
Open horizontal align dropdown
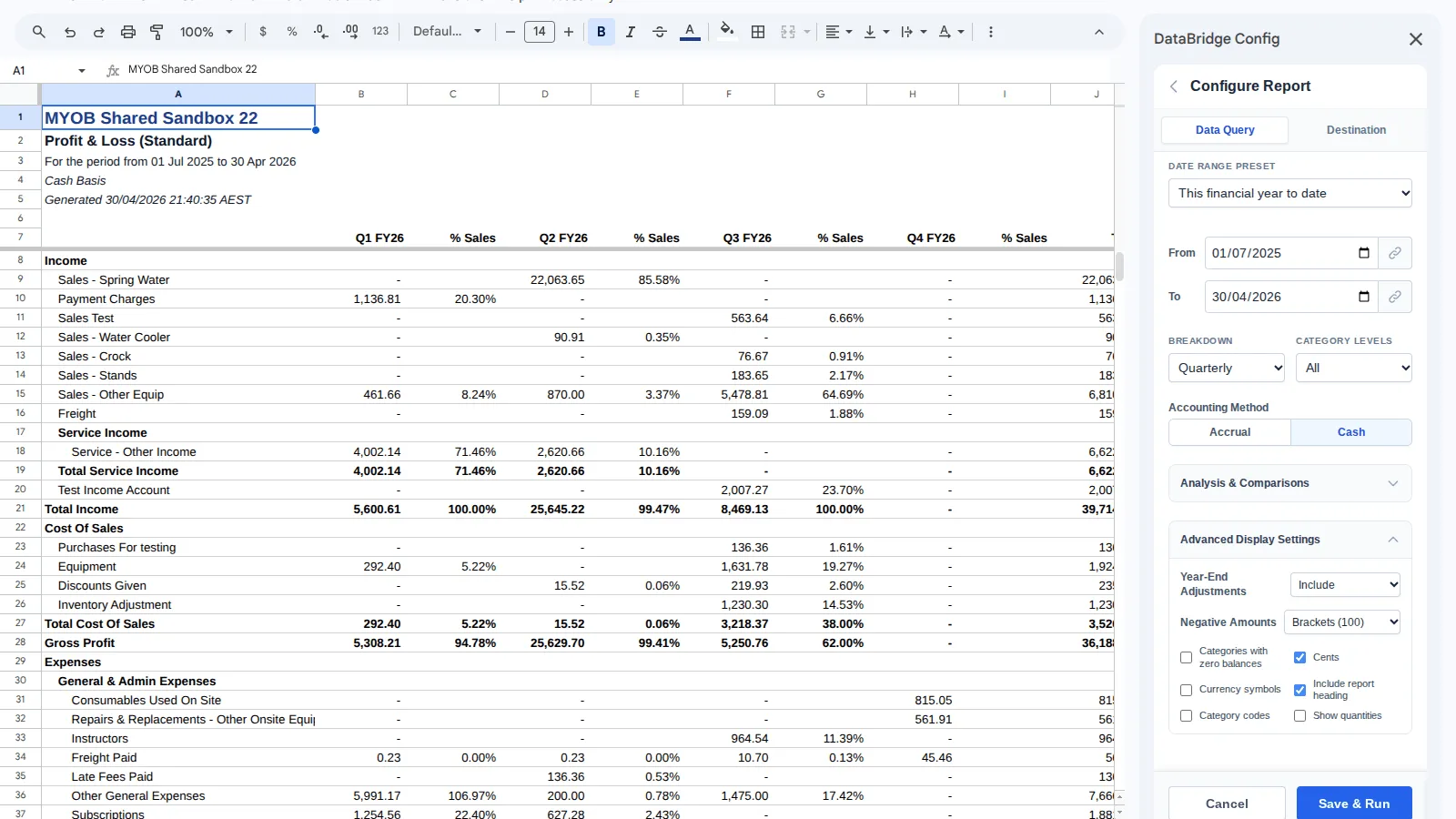point(839,32)
